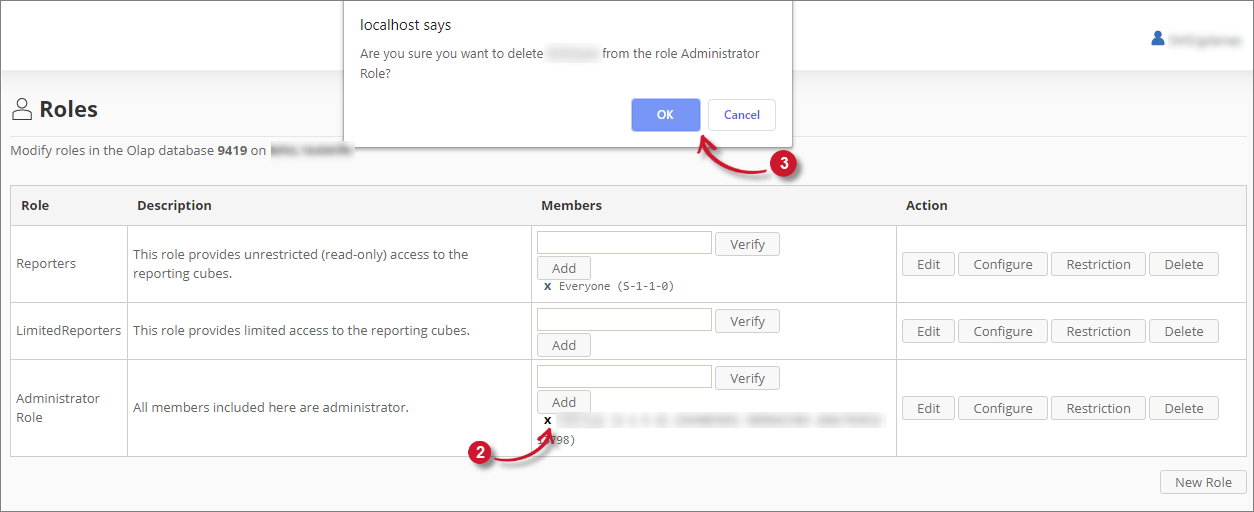
Task: Verify the member for Reporters role
Action: [x=747, y=244]
